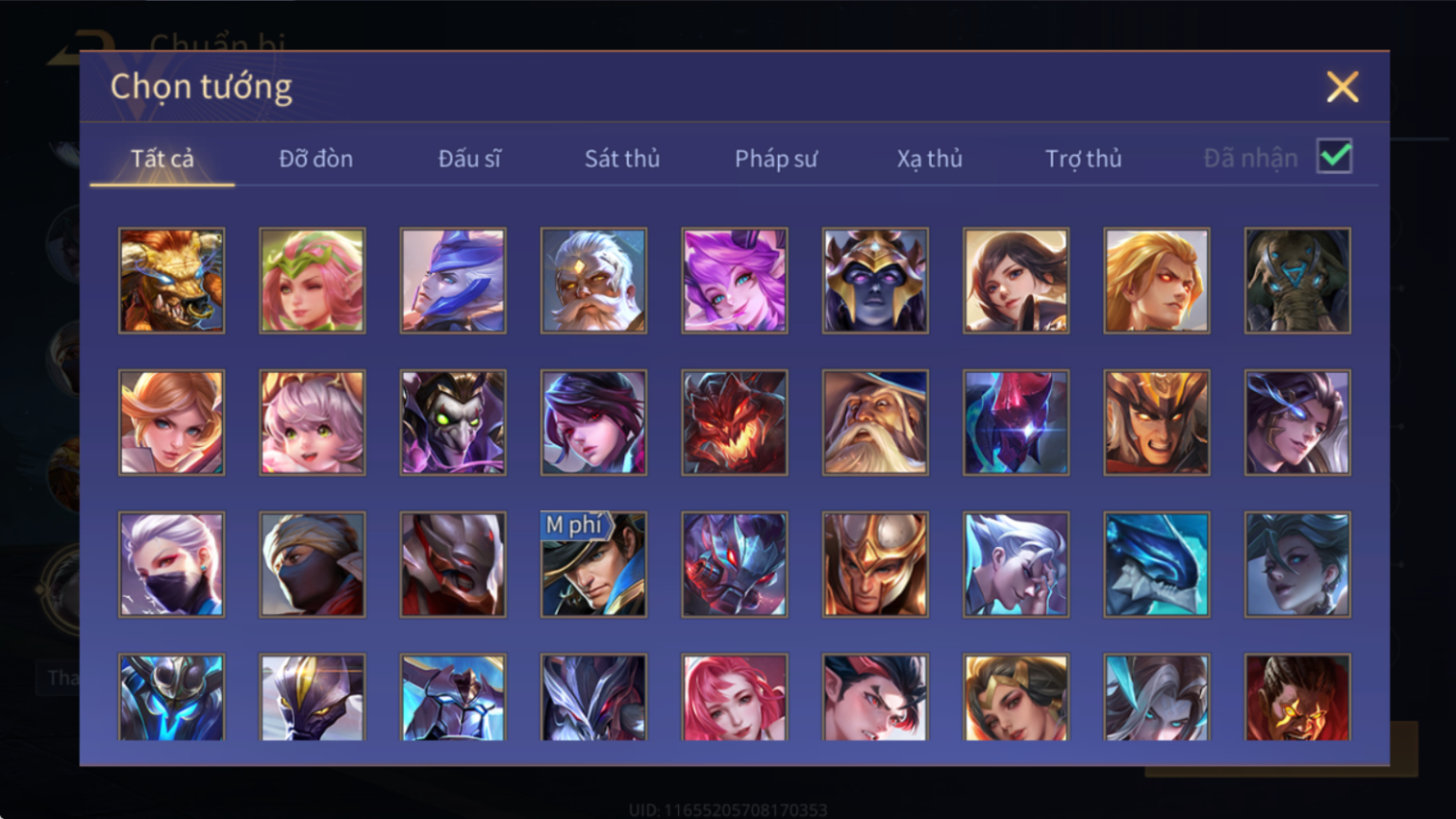
Task: Switch to the 'Trợ thủ' tab
Action: [1084, 159]
